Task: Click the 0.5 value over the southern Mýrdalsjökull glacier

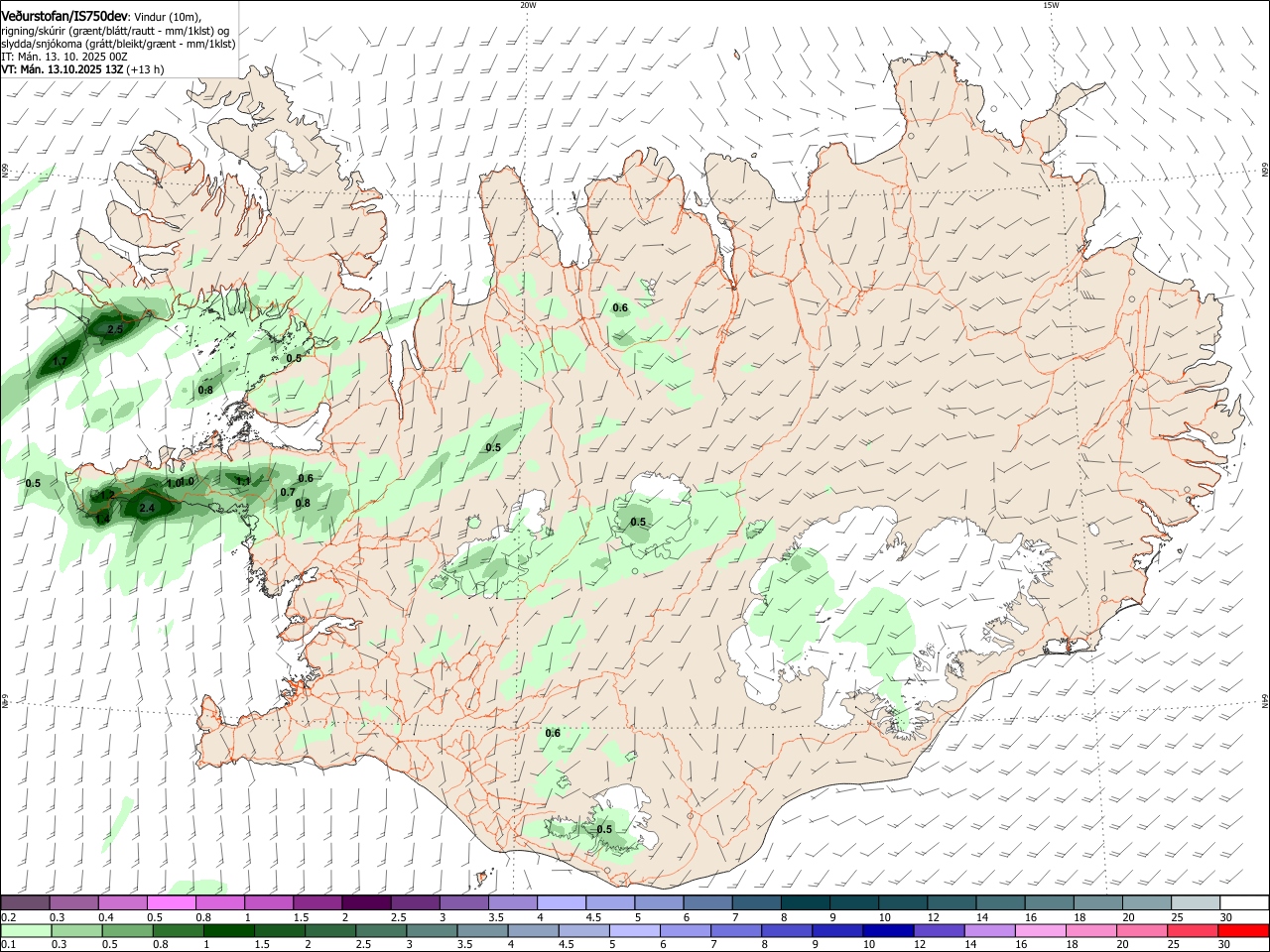Action: 604,829
